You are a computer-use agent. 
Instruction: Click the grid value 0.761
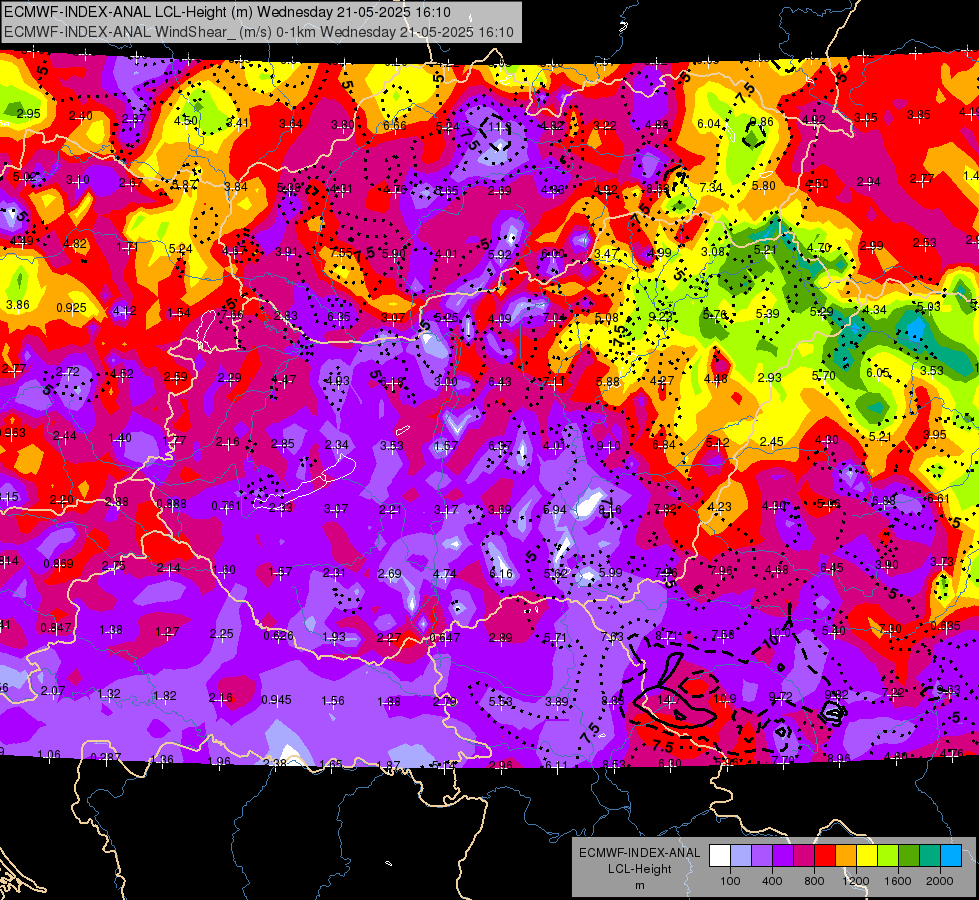(x=226, y=505)
